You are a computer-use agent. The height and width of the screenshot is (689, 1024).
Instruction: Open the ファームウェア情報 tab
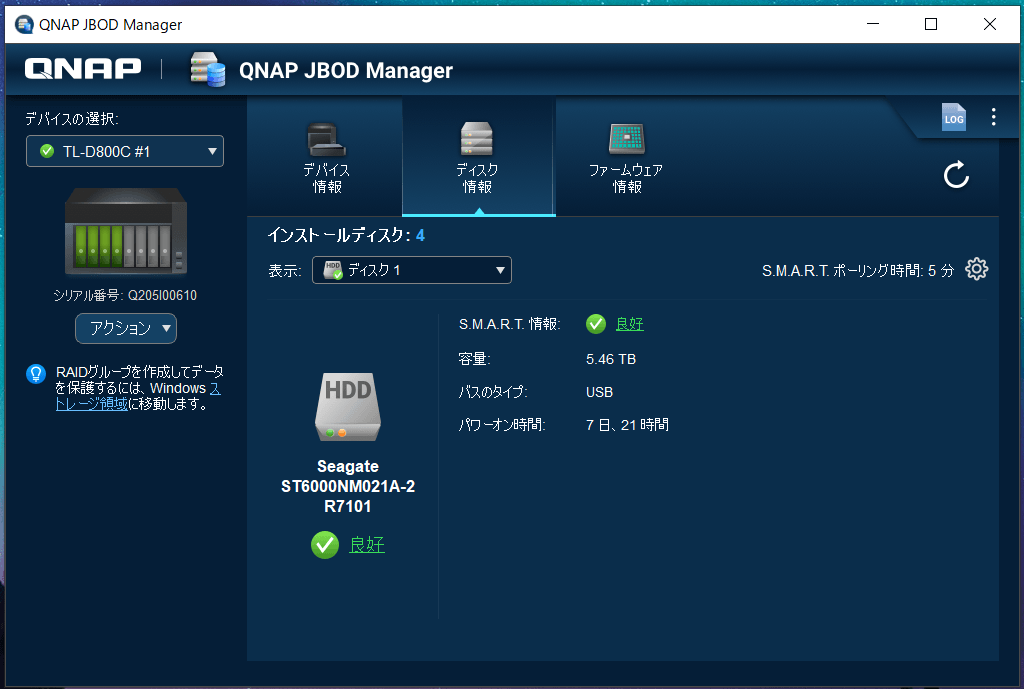point(626,157)
